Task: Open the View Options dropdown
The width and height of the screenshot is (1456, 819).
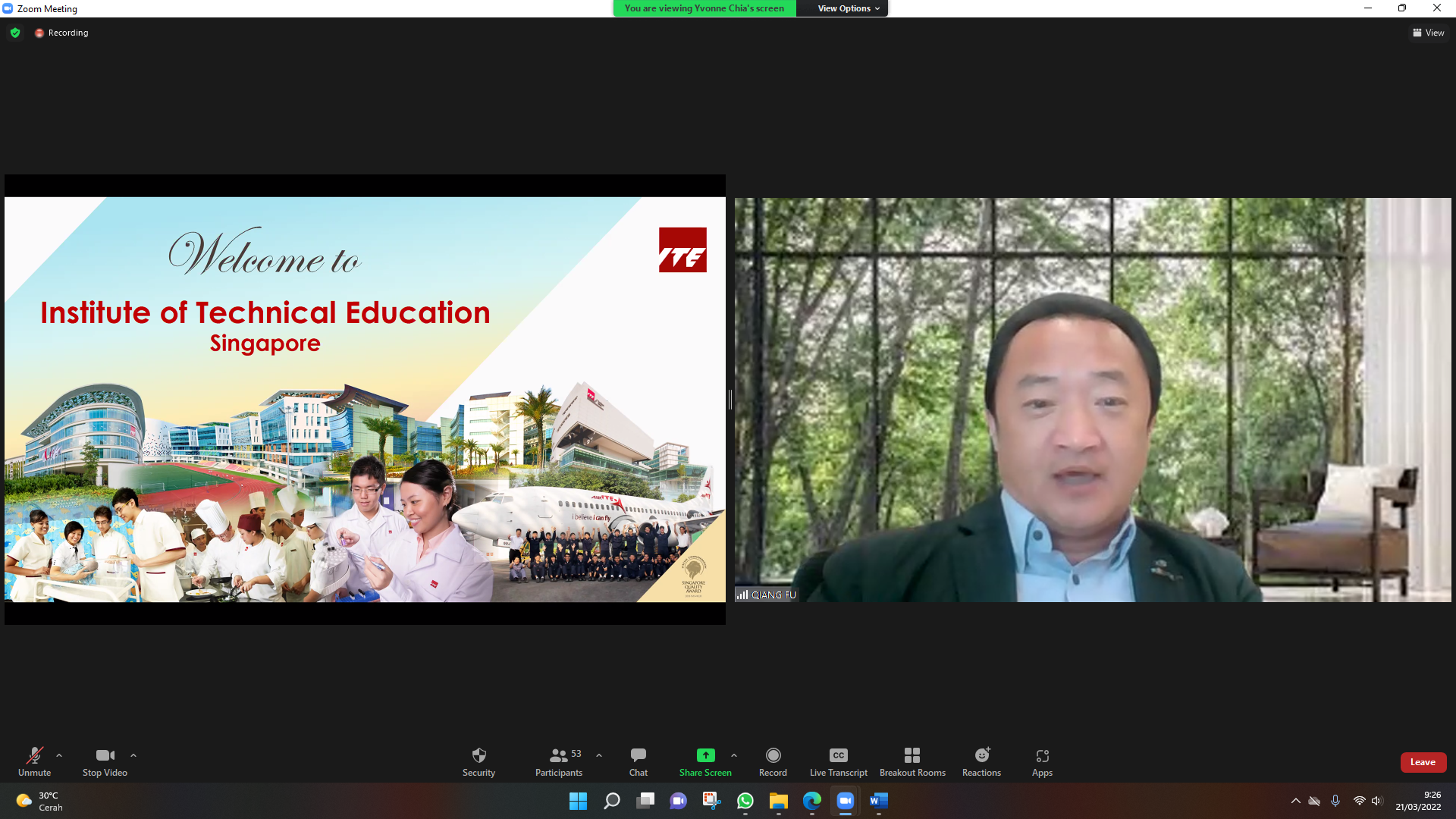Action: [x=848, y=8]
